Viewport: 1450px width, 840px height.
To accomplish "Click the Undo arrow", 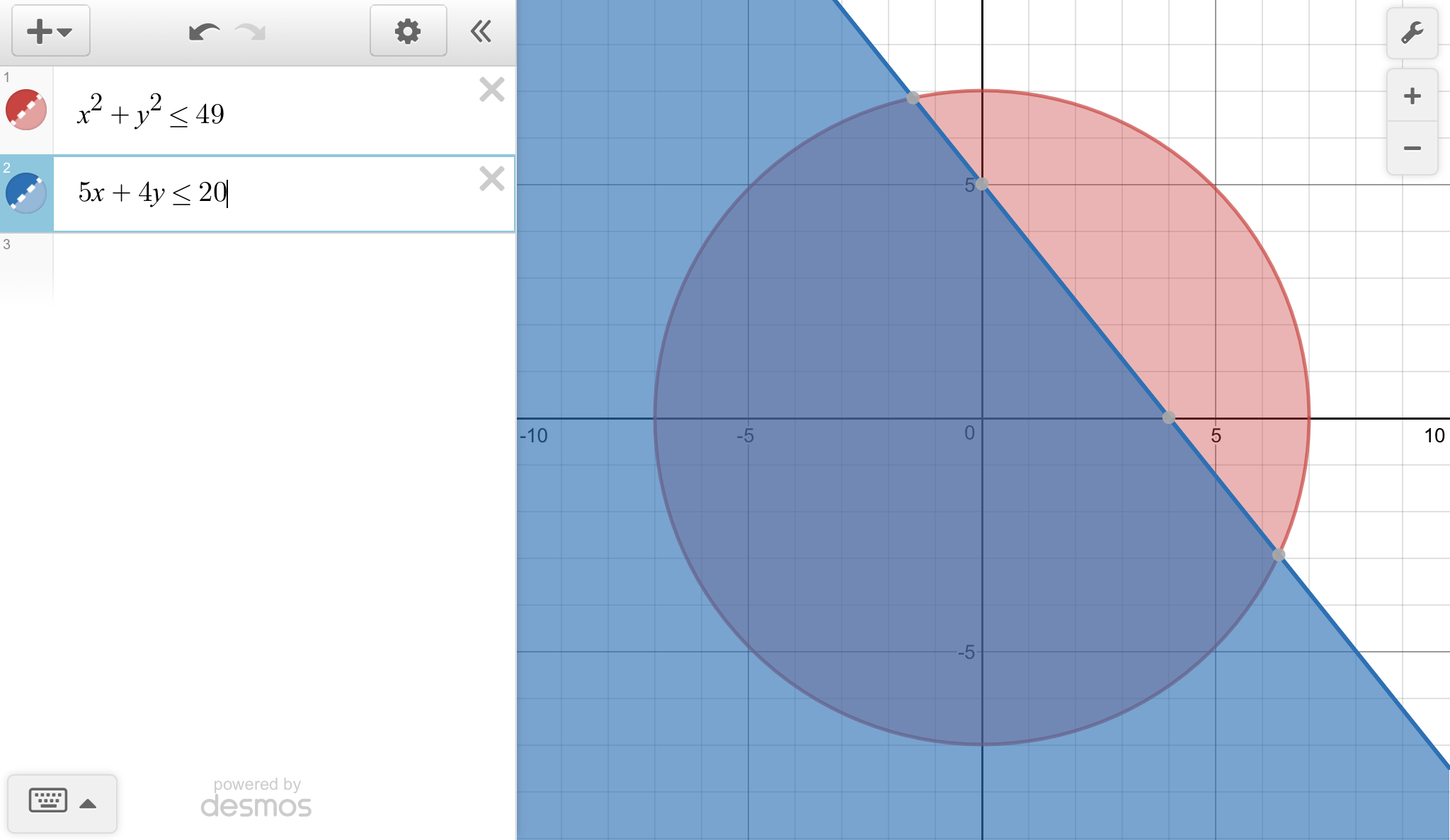I will point(203,32).
